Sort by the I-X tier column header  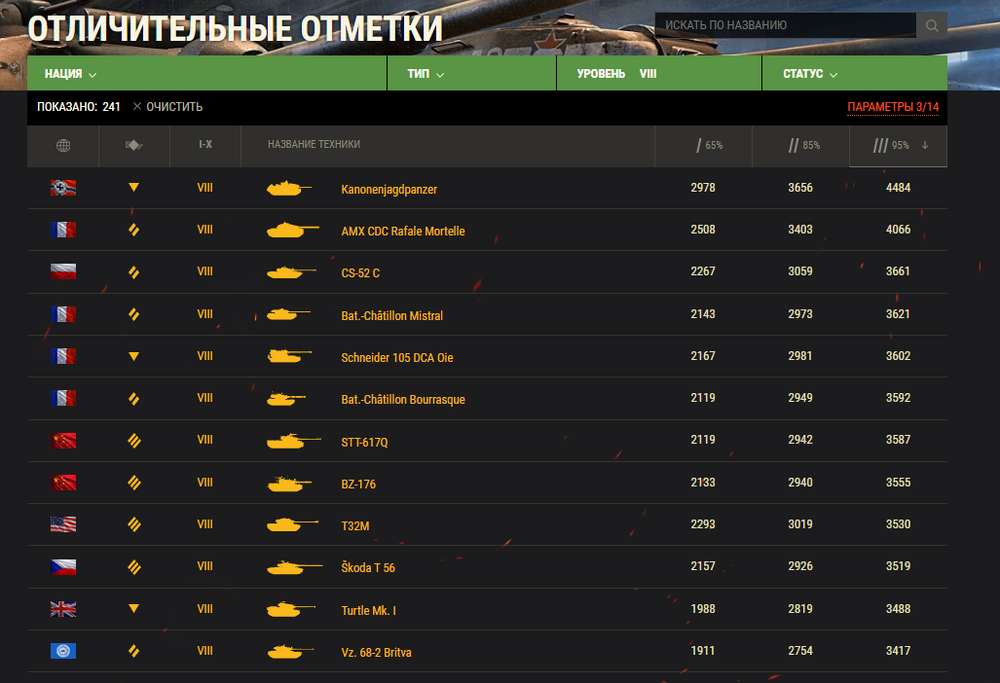[x=205, y=145]
